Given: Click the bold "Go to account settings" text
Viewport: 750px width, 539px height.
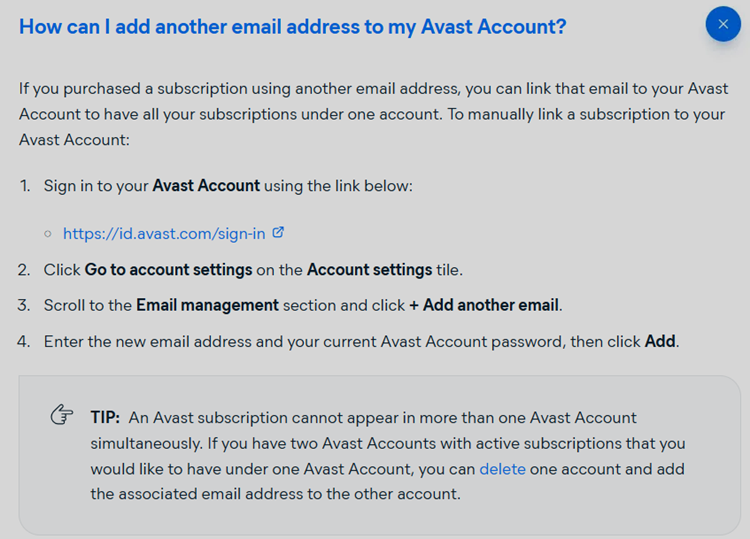Looking at the screenshot, I should point(168,270).
